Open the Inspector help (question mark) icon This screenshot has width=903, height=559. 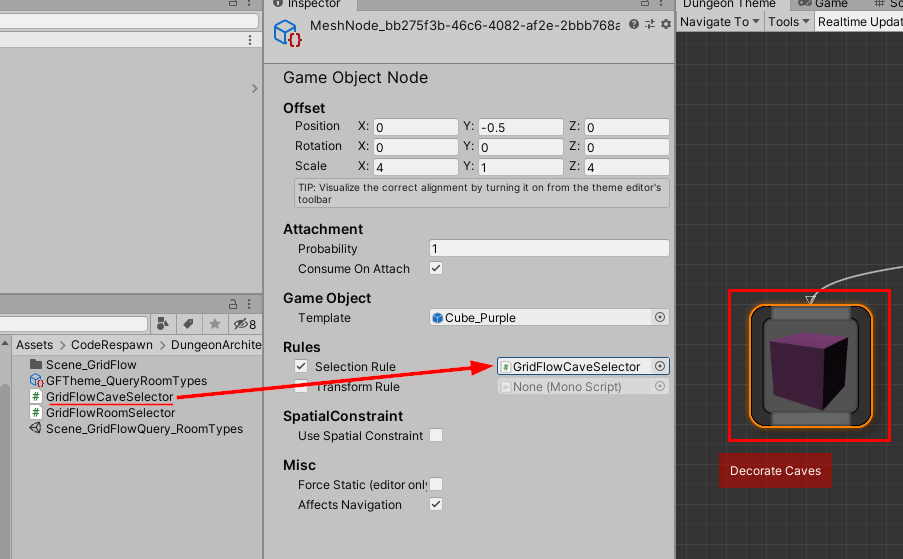coord(633,24)
